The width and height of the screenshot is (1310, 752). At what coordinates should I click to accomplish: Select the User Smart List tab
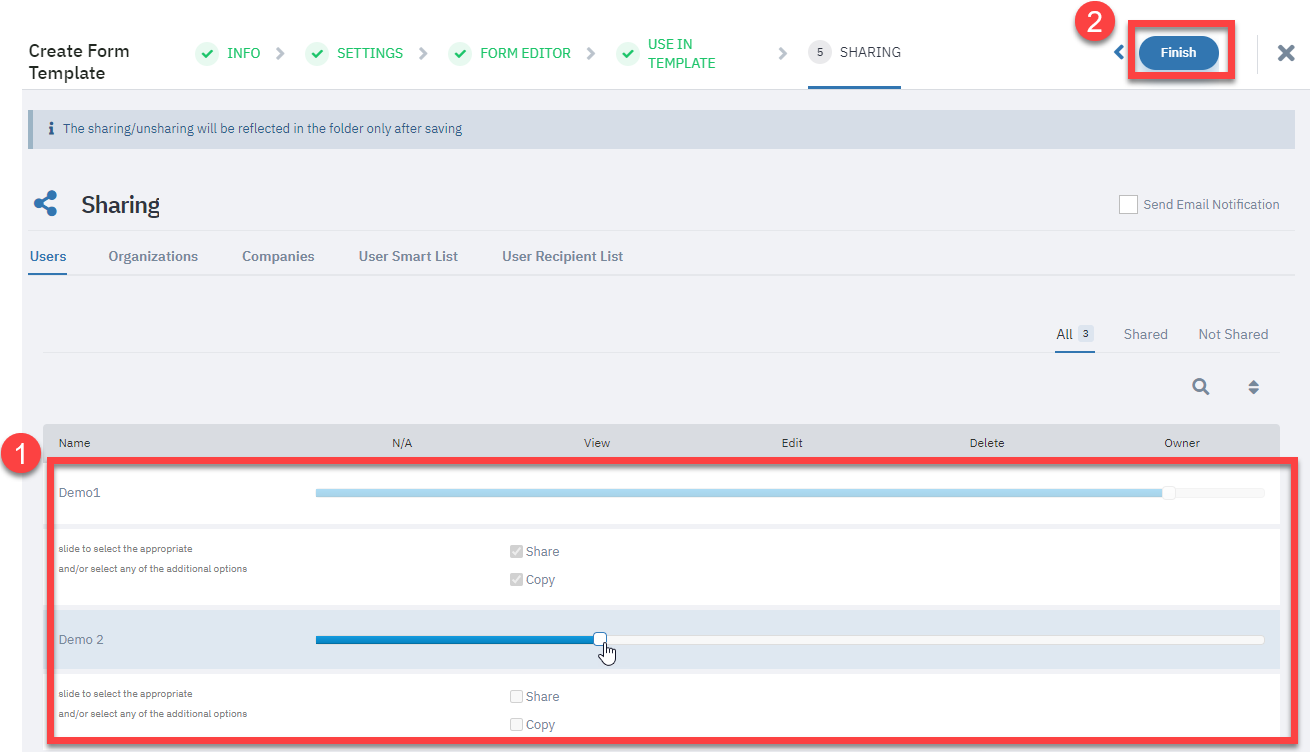(408, 256)
